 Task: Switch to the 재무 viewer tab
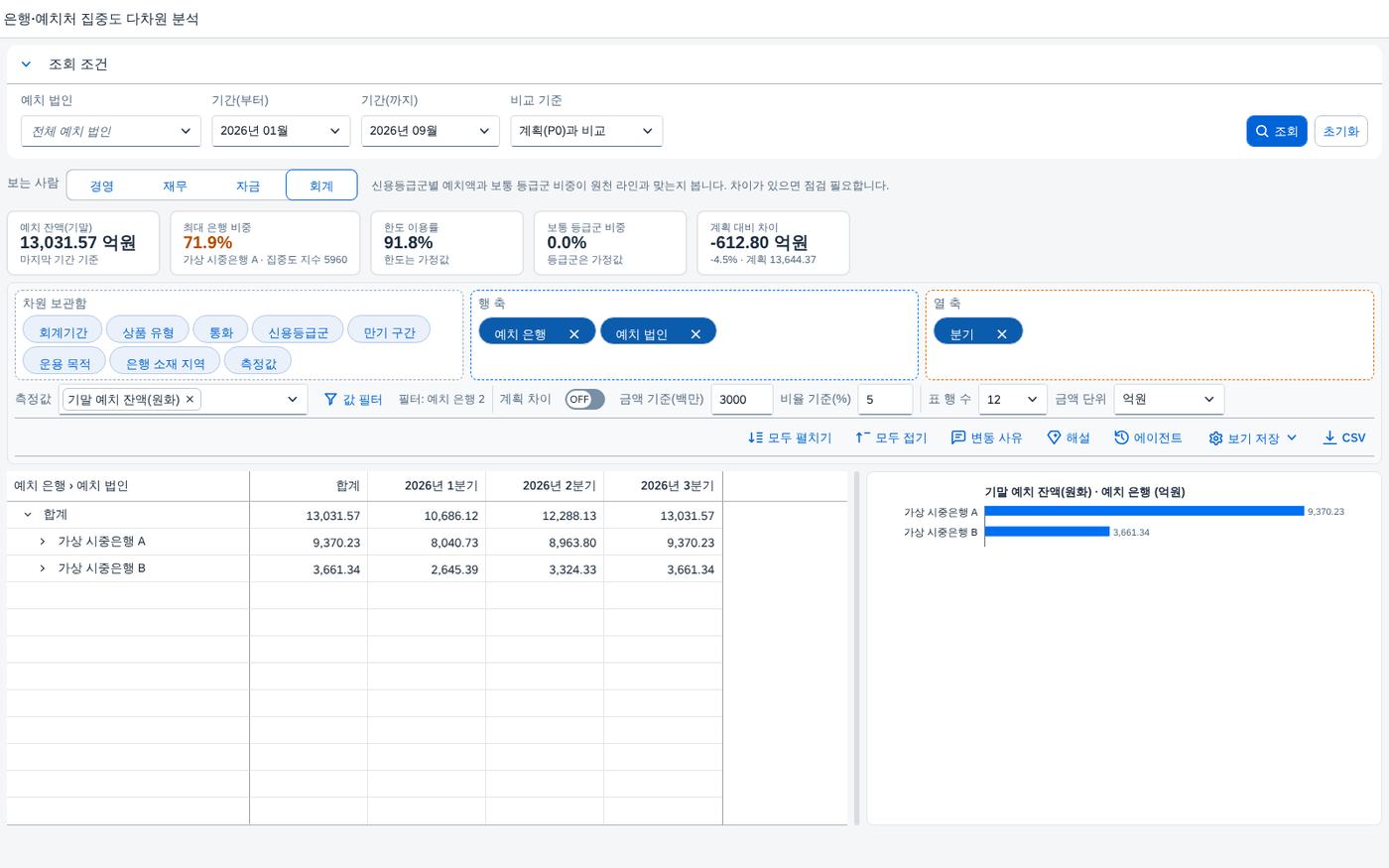[175, 186]
